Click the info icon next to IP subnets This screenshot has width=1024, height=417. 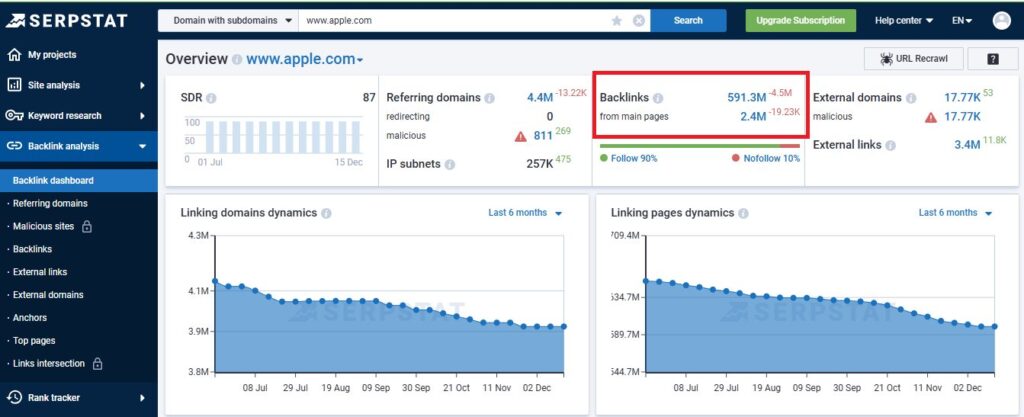(450, 164)
